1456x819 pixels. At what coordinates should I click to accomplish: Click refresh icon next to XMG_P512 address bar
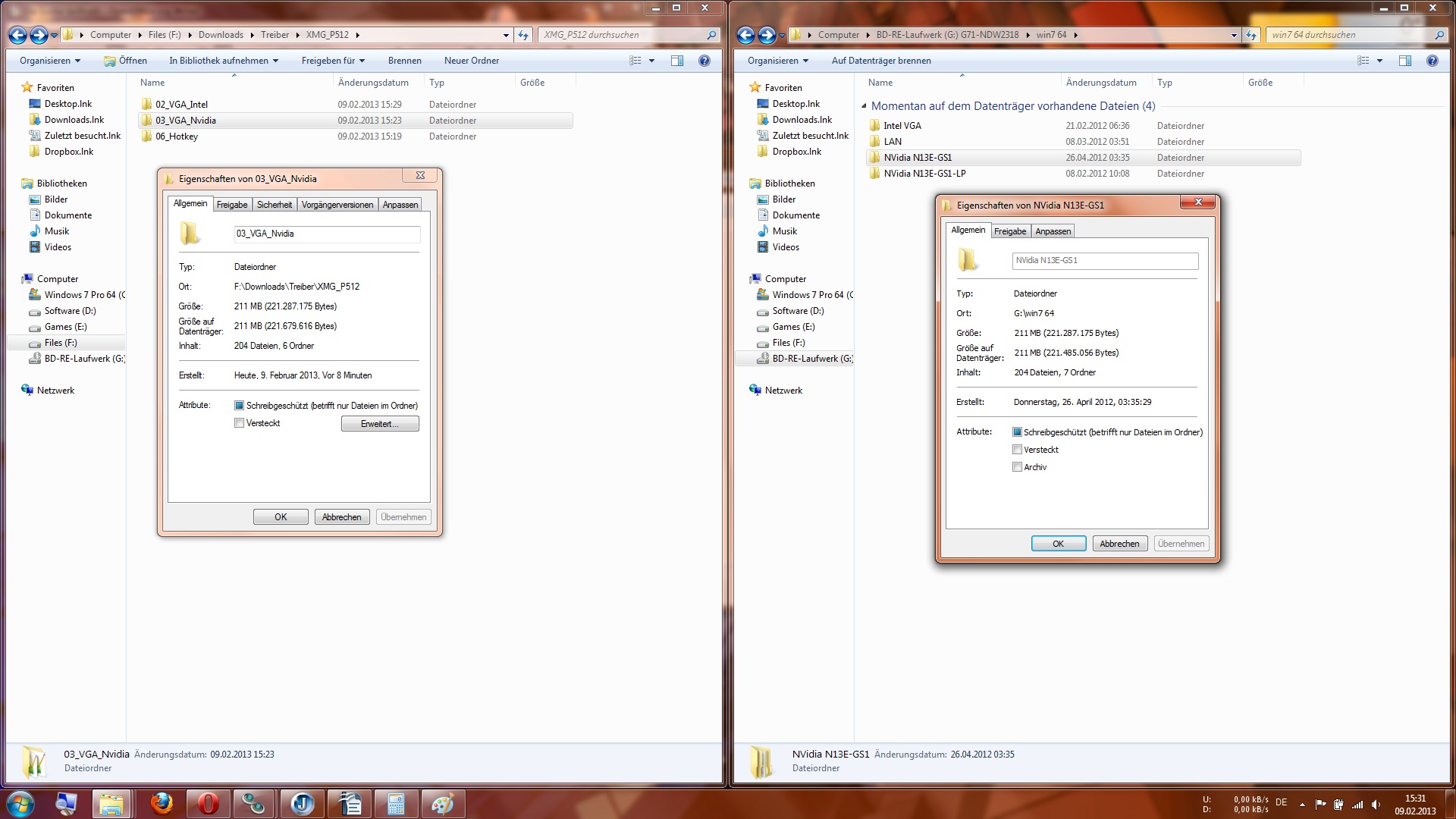[523, 35]
